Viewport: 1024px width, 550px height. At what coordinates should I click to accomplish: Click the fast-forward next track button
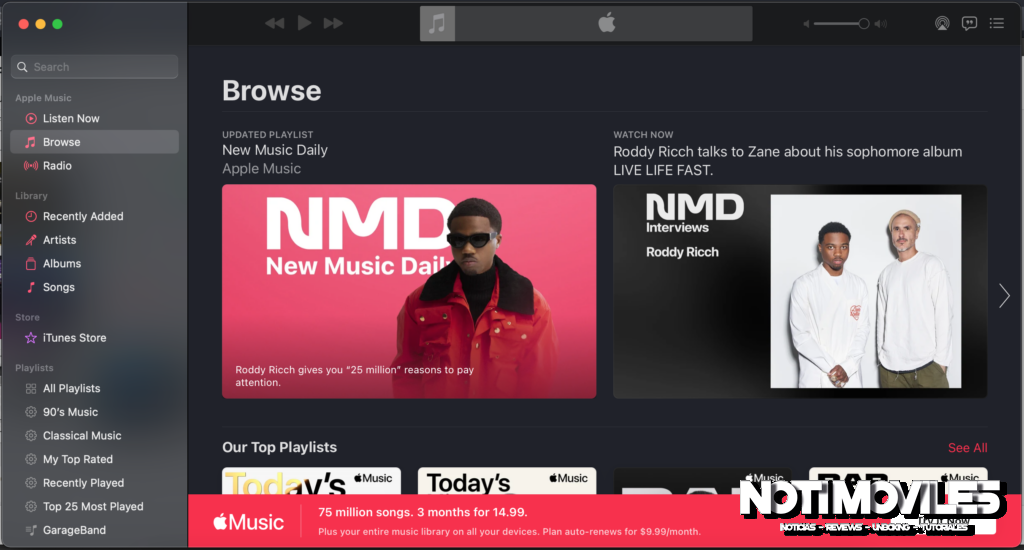coord(333,24)
